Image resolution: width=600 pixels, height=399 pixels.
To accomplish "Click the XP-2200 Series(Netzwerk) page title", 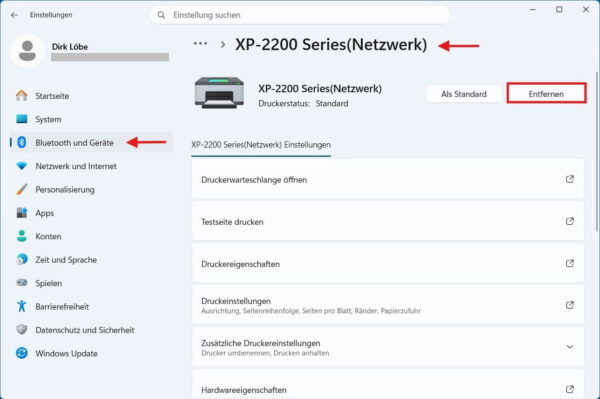I will [331, 45].
